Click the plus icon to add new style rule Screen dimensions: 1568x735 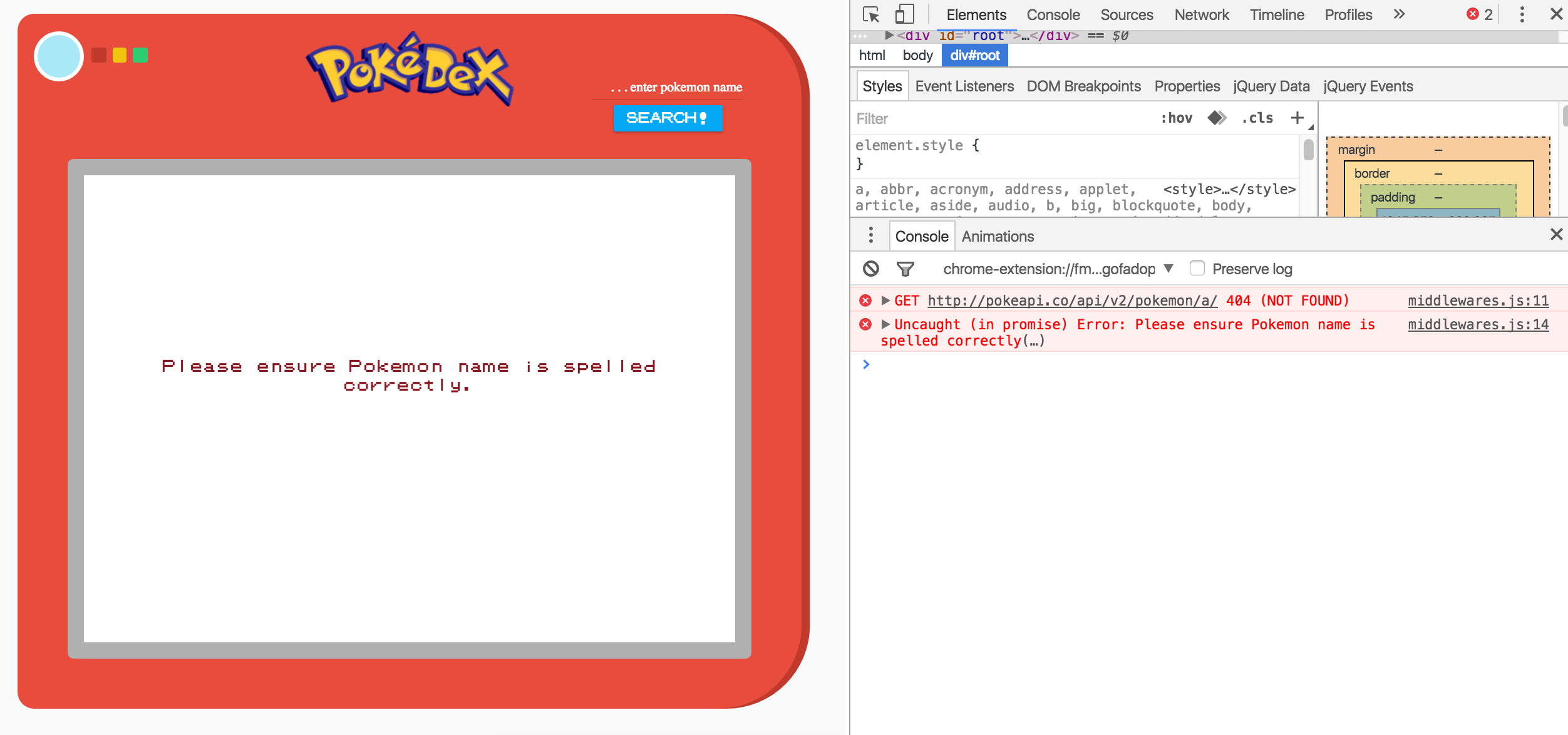point(1296,118)
